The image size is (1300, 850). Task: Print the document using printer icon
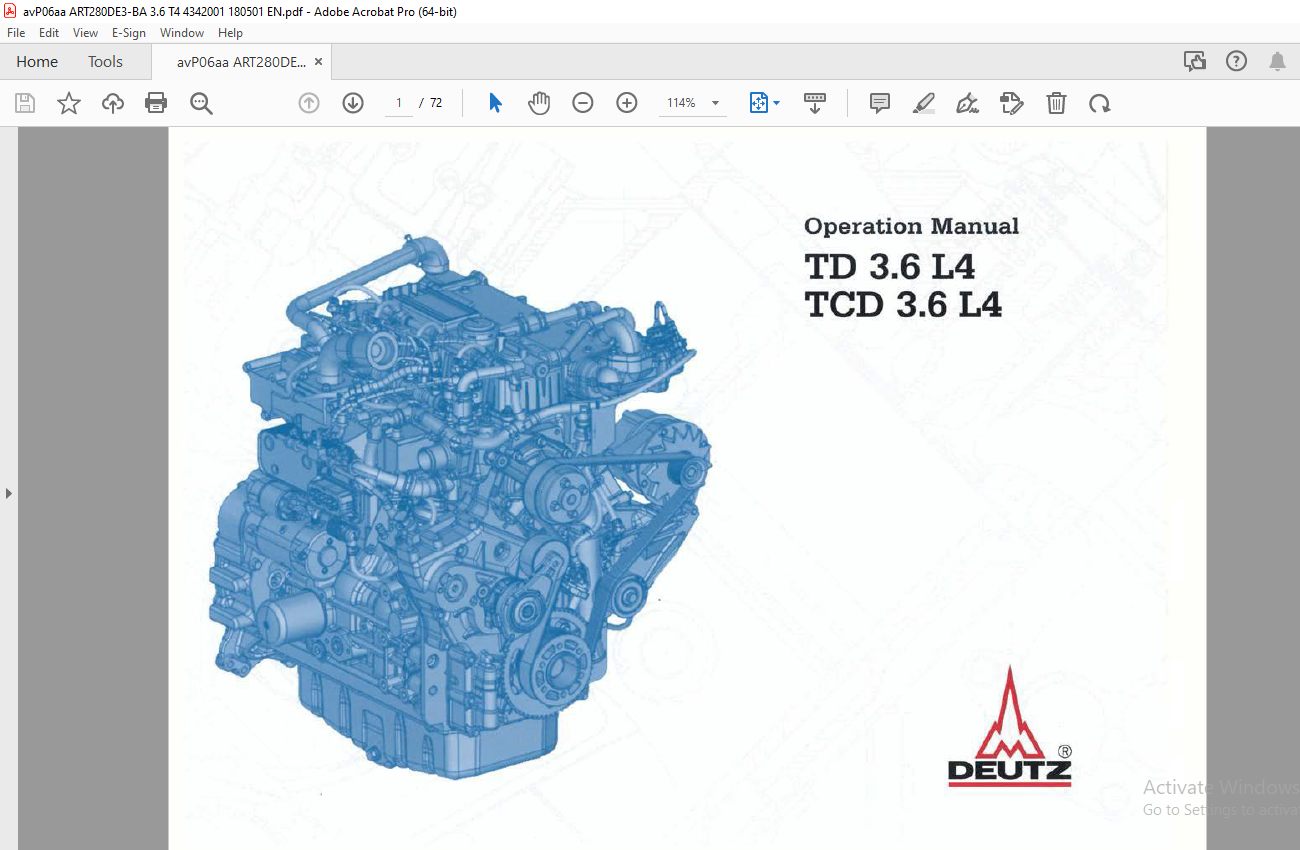[156, 103]
